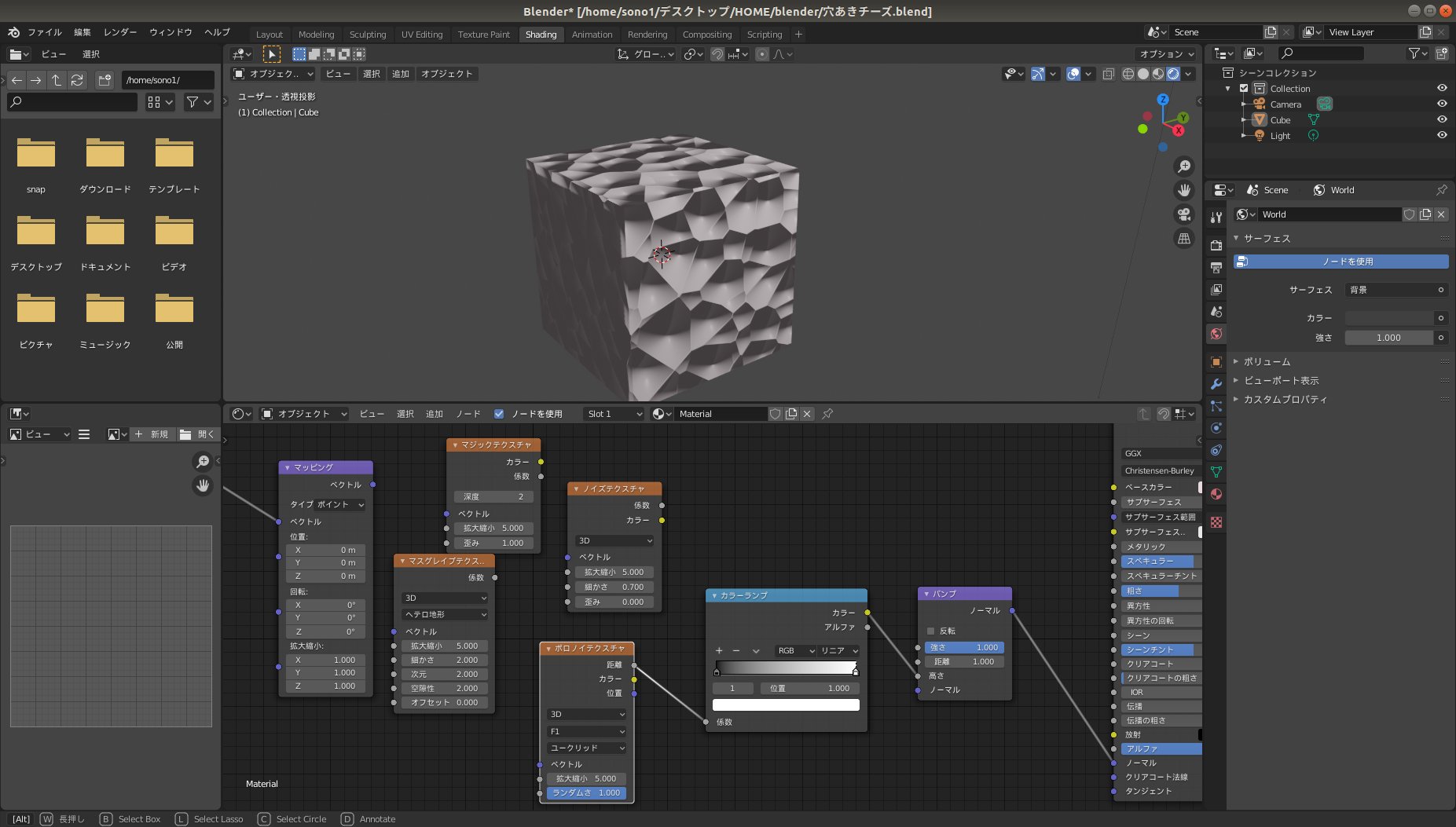Select the solid shading mode icon
The width and height of the screenshot is (1456, 827).
[1143, 74]
